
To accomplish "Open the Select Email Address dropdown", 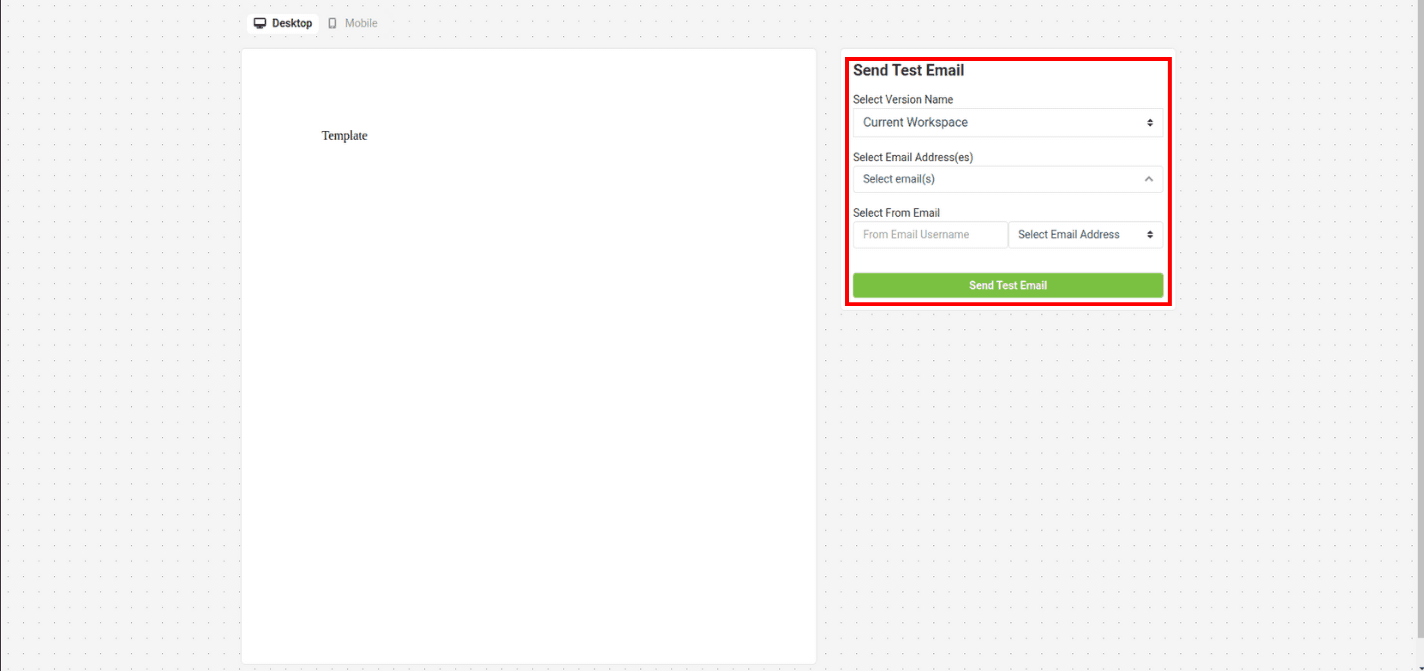I will (x=1086, y=235).
